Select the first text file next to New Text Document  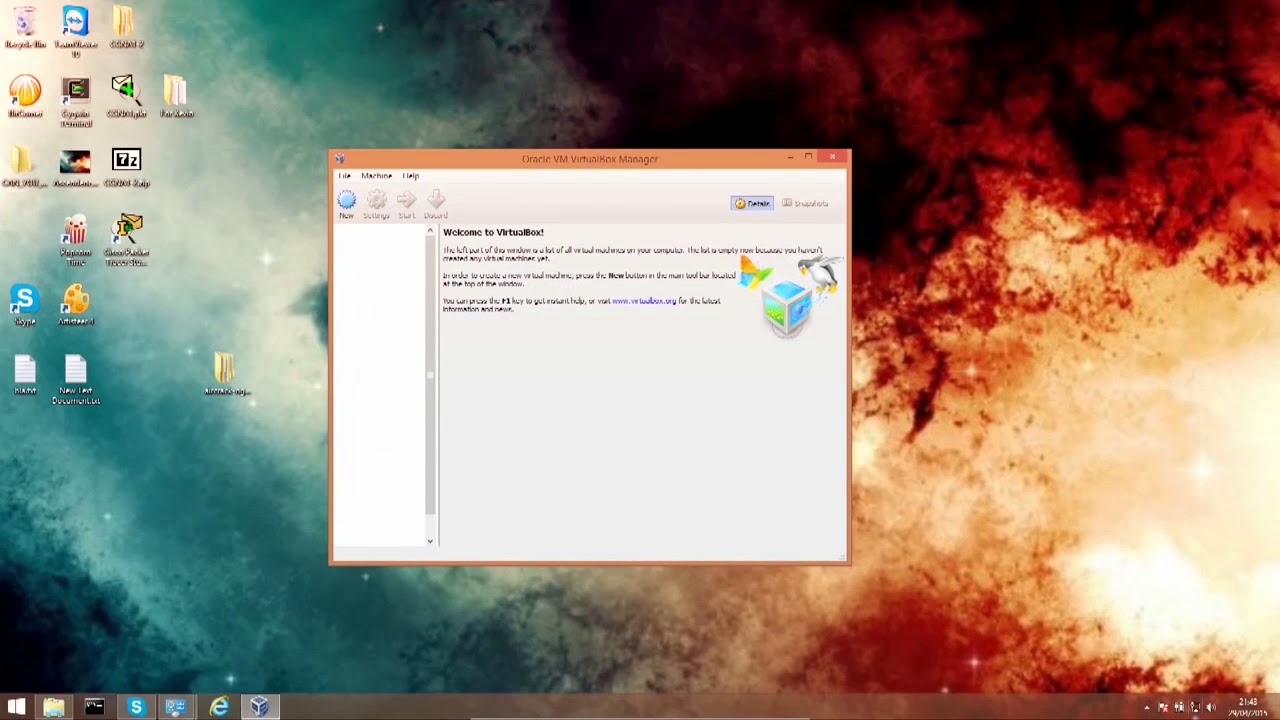pyautogui.click(x=25, y=375)
